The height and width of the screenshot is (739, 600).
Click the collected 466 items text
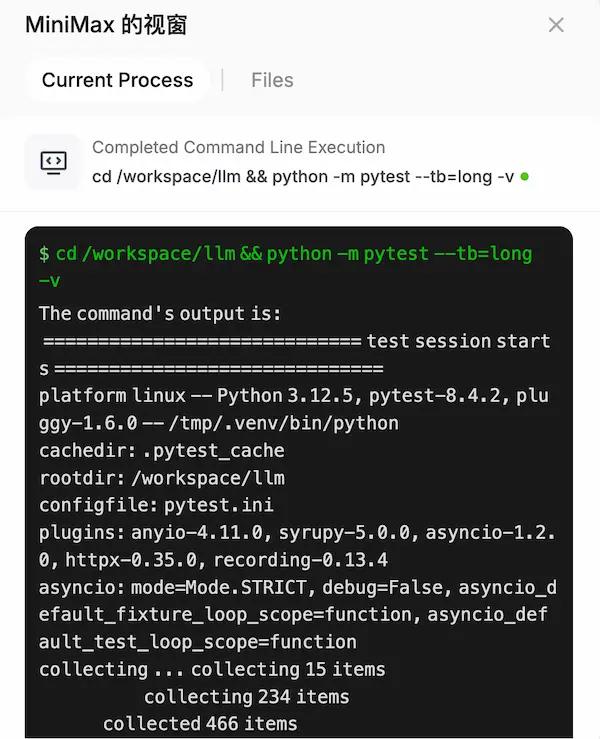(x=200, y=723)
